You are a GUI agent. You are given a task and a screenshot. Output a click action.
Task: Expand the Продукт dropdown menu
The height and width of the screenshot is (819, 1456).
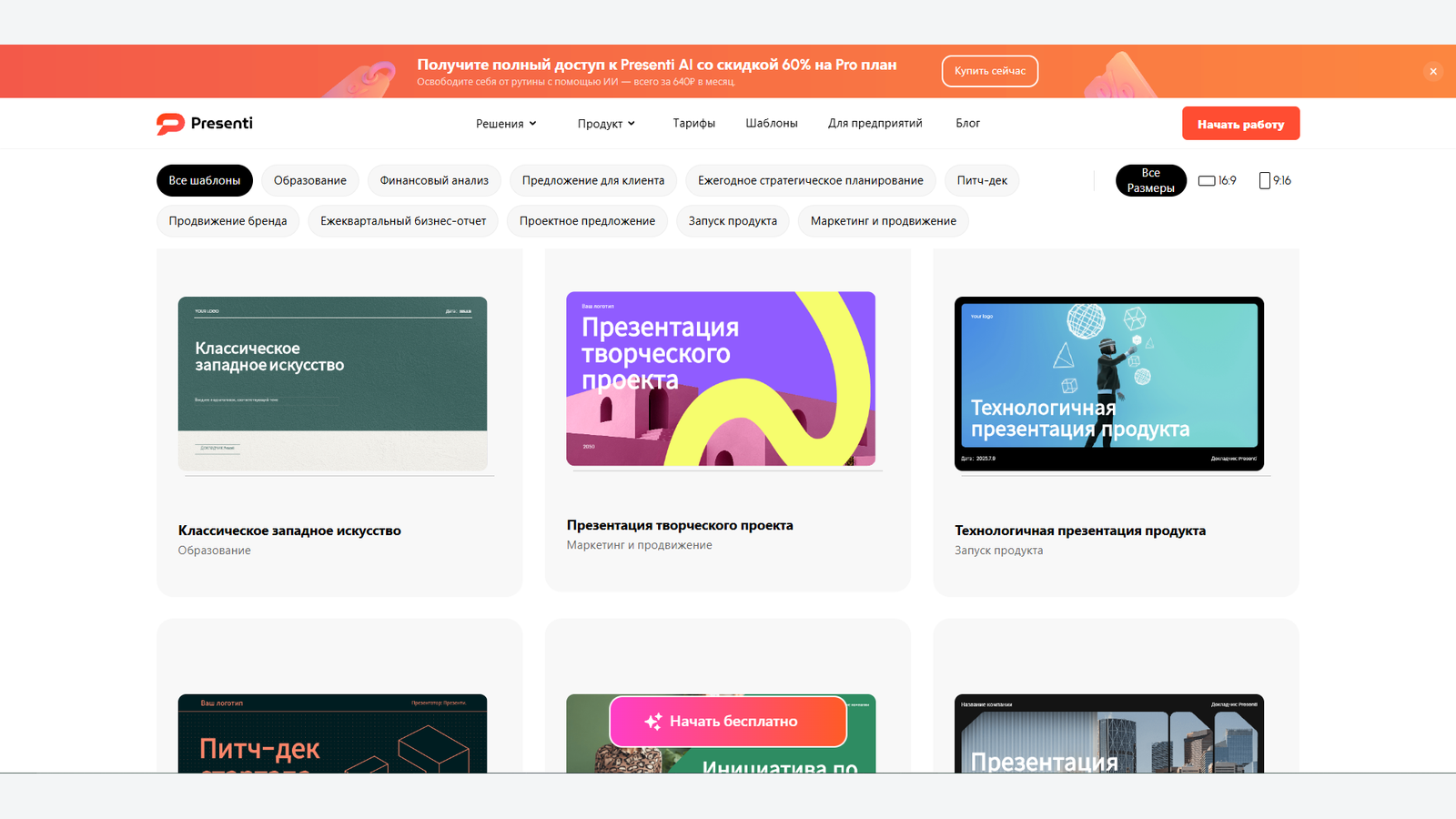(x=606, y=124)
